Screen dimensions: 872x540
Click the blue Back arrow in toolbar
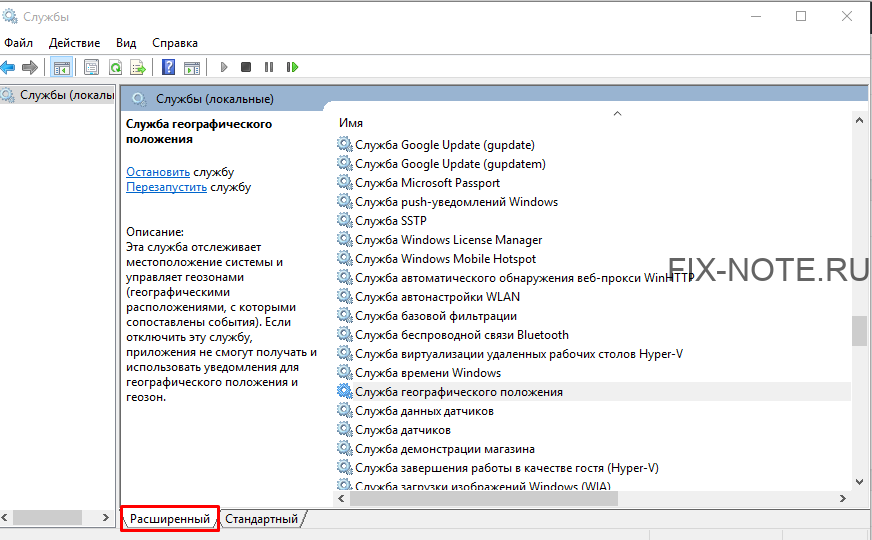click(9, 67)
